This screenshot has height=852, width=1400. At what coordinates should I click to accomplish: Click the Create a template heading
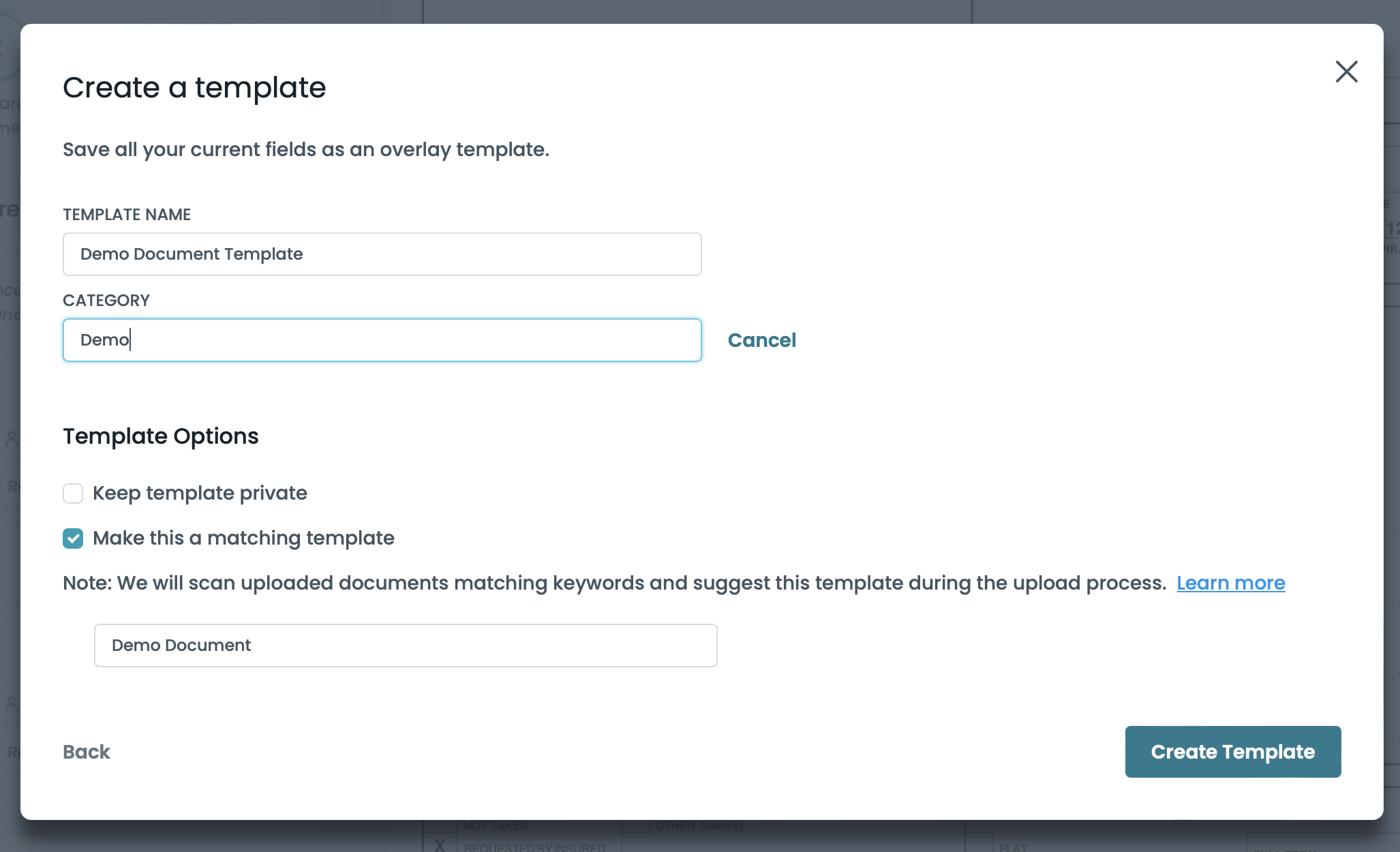pos(194,88)
